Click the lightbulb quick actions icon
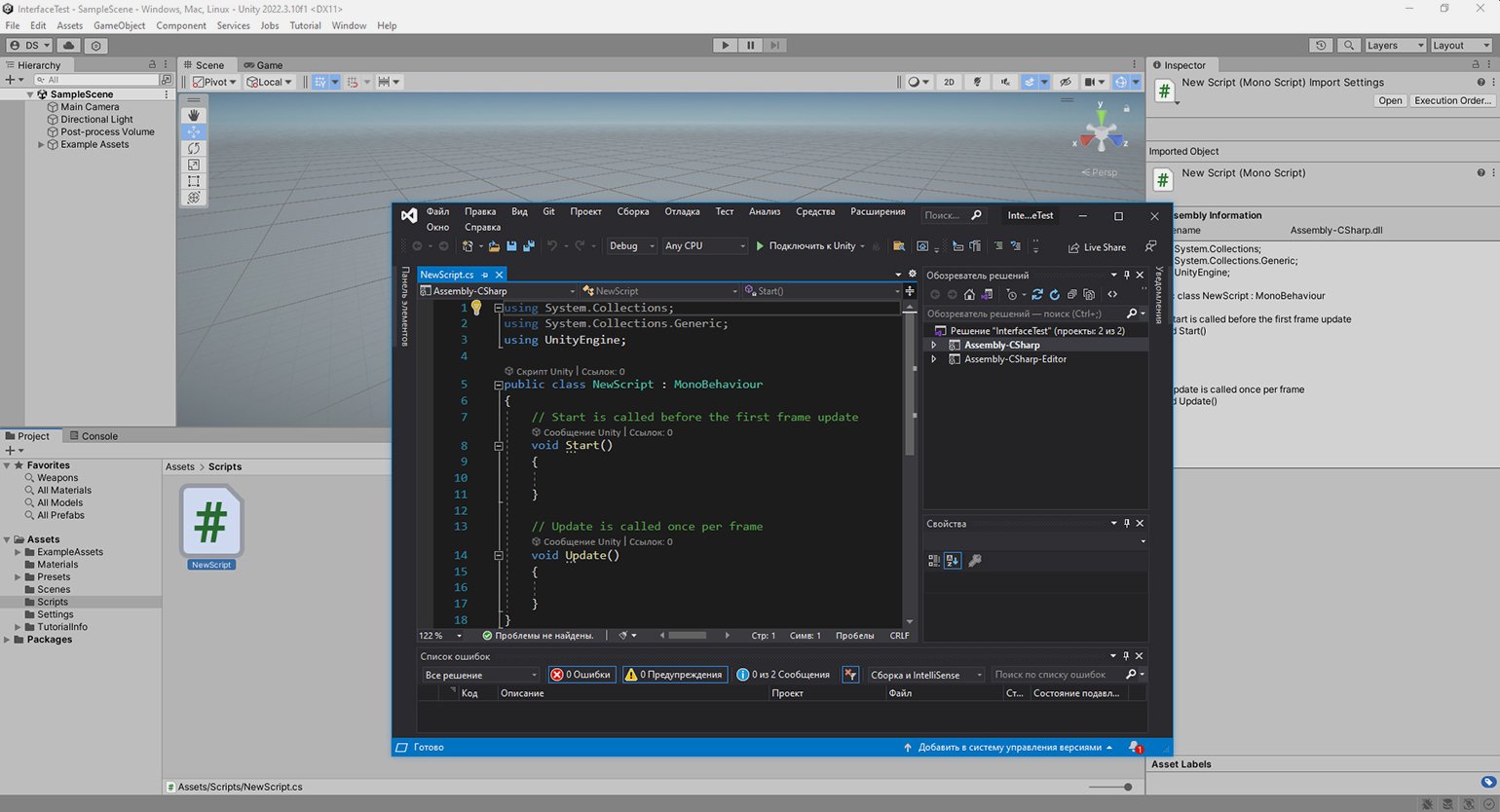 point(476,308)
